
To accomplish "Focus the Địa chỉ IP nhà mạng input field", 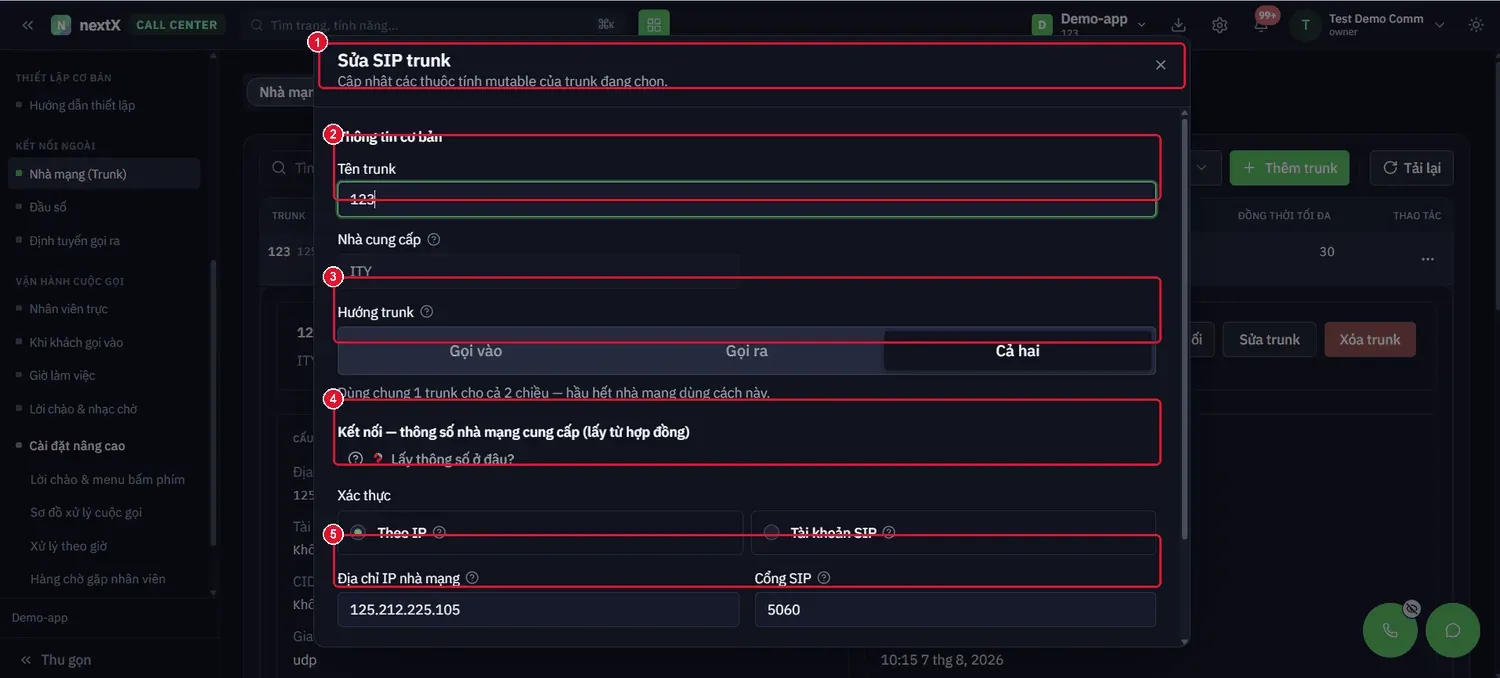I will click(x=538, y=610).
